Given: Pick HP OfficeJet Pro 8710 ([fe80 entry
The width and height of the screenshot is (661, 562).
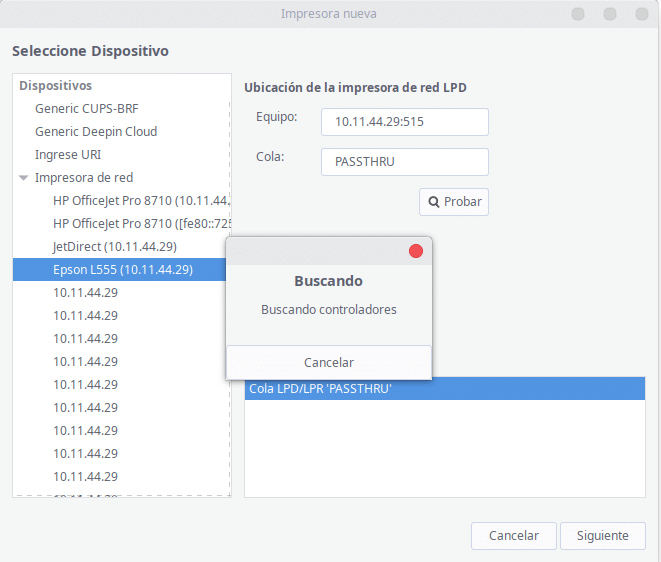Looking at the screenshot, I should tap(141, 223).
